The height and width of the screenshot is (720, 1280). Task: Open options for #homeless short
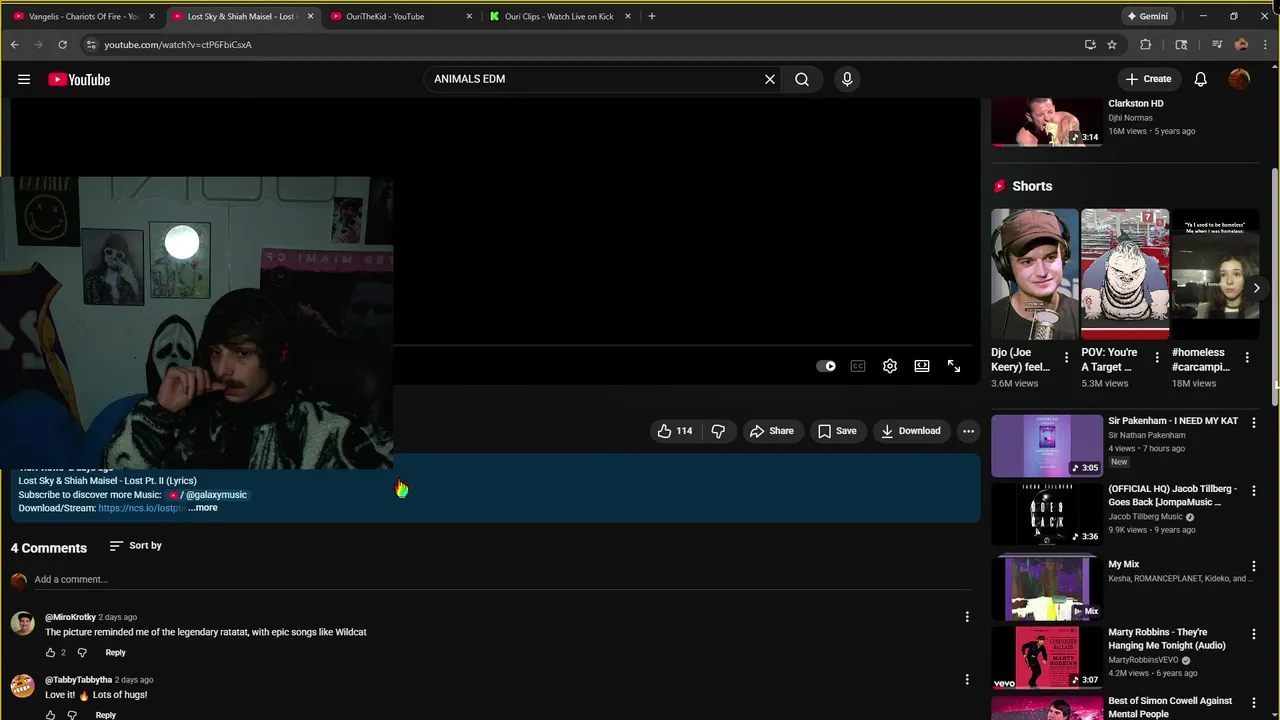(x=1247, y=358)
